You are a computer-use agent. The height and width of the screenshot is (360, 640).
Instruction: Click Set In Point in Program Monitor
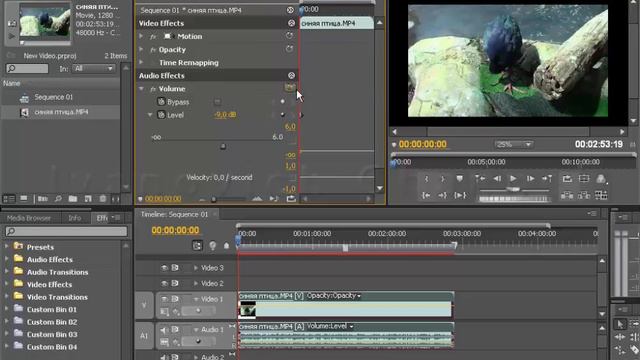[x=427, y=179]
